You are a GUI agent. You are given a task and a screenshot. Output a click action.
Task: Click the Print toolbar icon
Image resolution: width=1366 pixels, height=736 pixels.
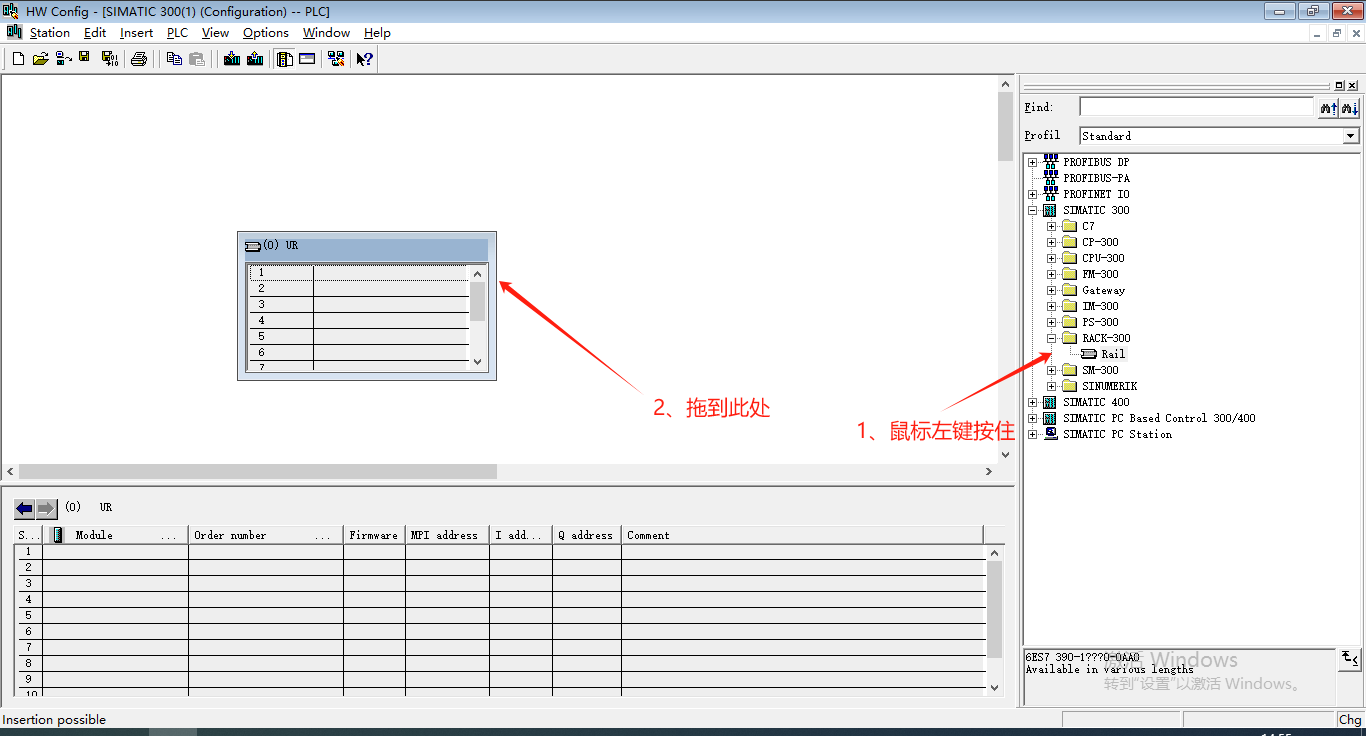pyautogui.click(x=139, y=59)
